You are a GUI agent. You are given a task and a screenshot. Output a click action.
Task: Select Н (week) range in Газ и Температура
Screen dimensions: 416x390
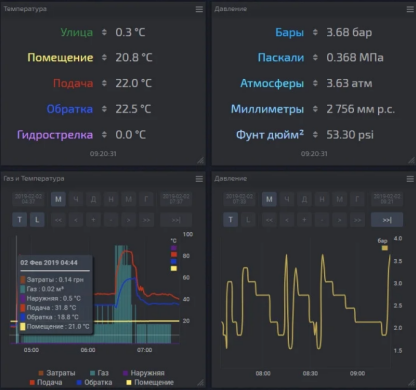tap(111, 199)
